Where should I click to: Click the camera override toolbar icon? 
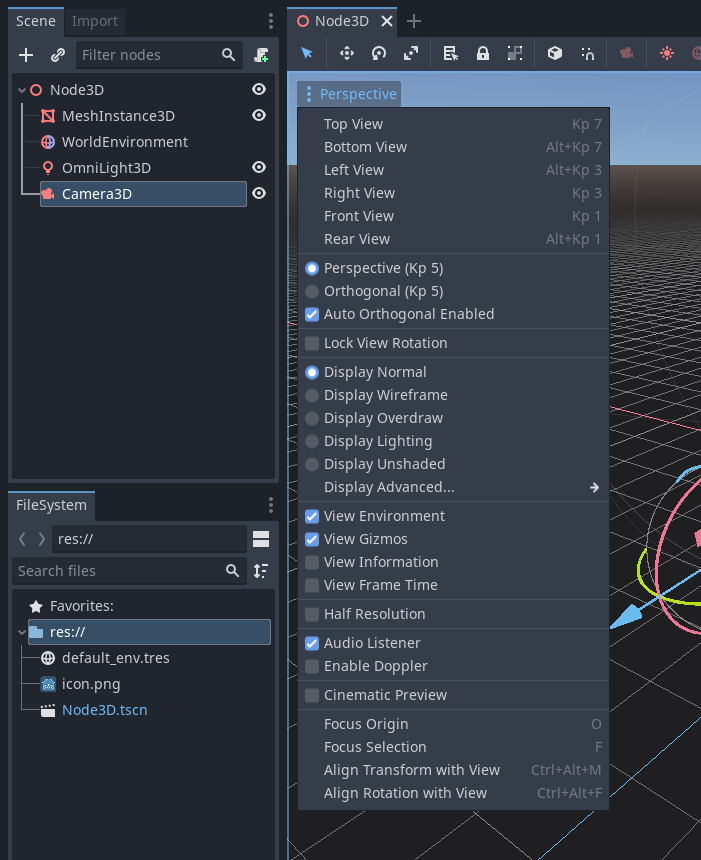626,53
